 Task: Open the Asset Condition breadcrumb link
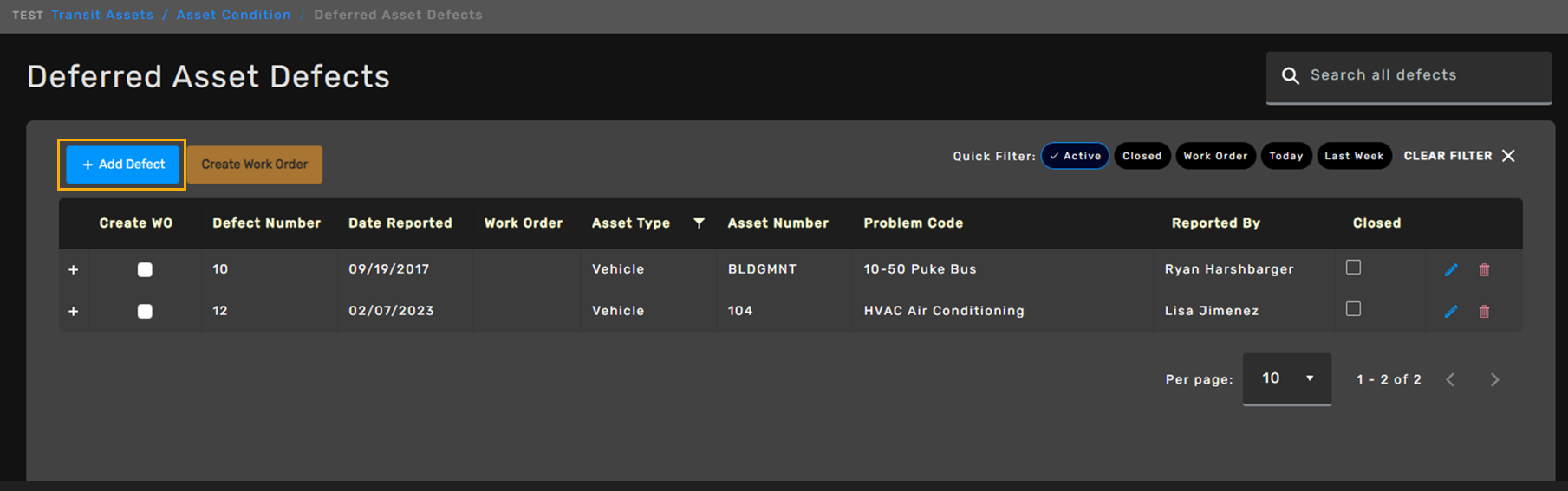click(x=233, y=15)
